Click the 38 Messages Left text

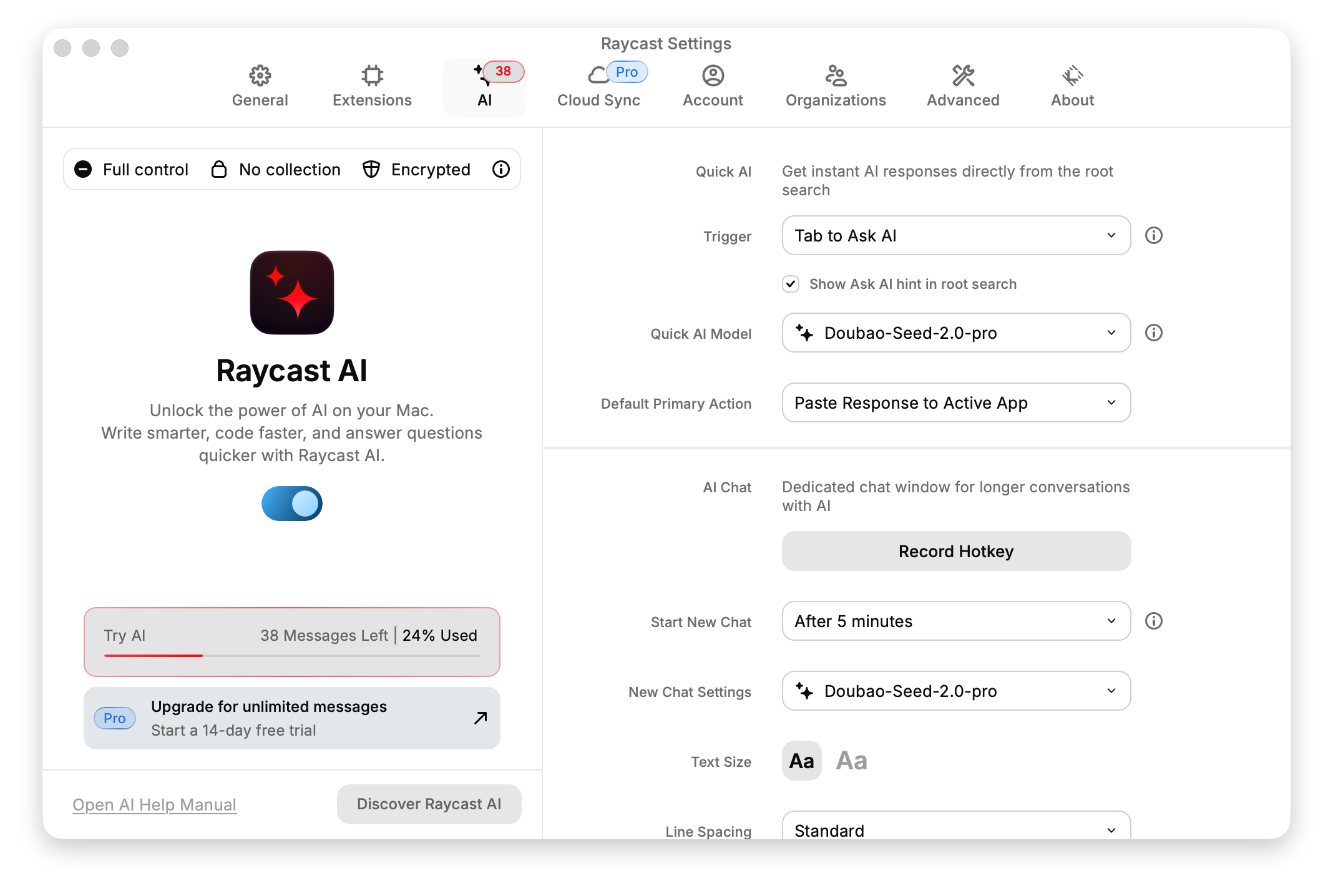point(324,635)
